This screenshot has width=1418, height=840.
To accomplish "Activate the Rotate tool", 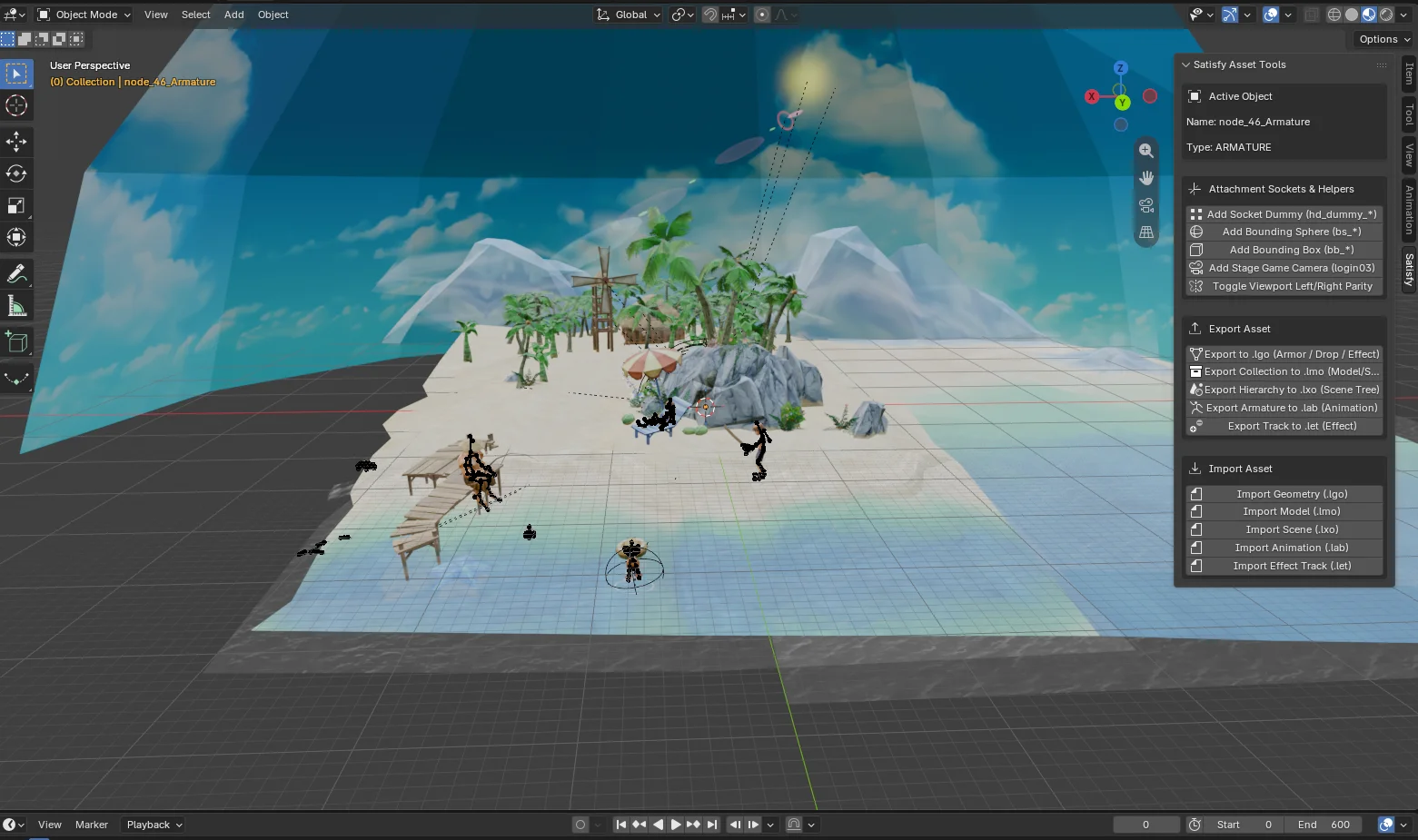I will click(16, 173).
